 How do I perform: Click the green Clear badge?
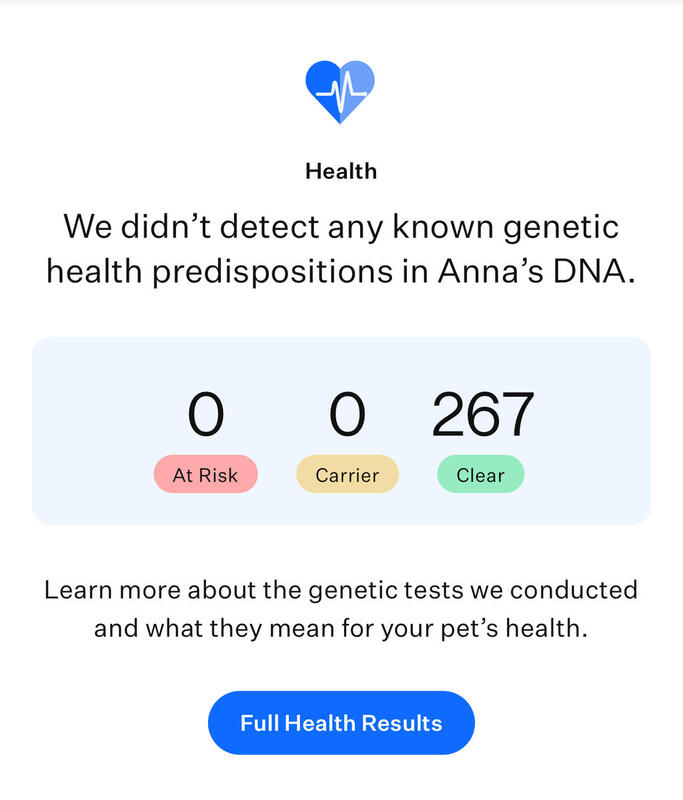[480, 474]
